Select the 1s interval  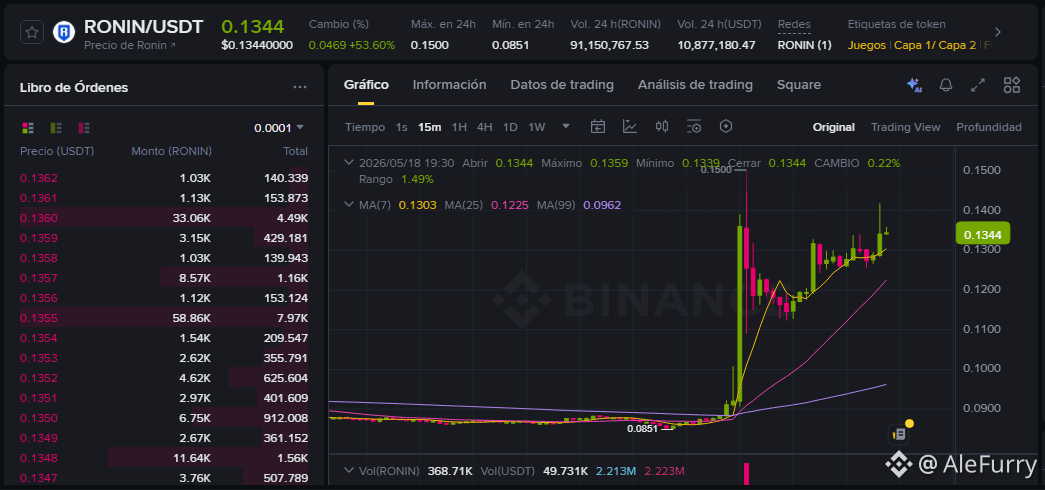click(401, 127)
